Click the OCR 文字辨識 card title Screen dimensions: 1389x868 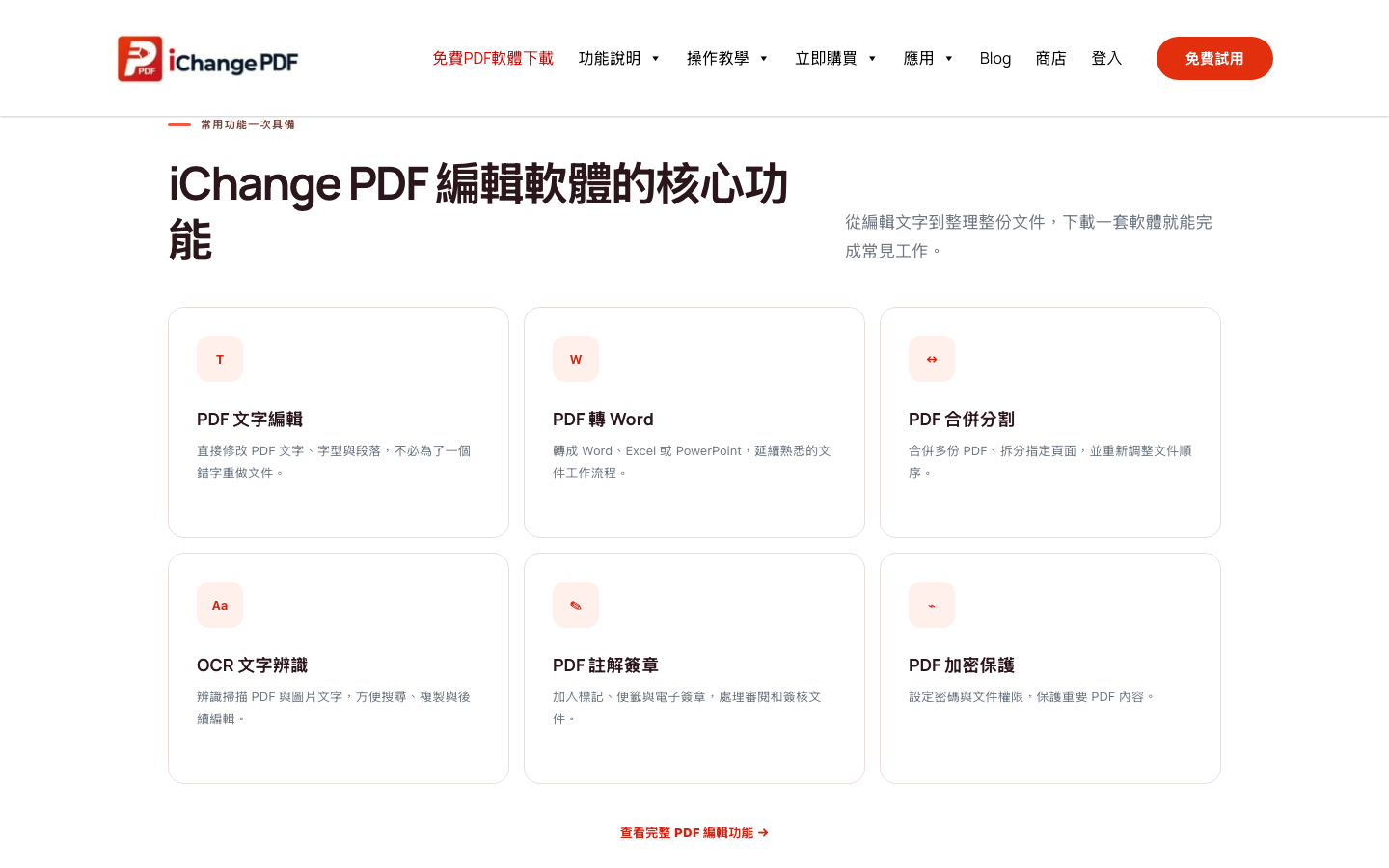point(252,665)
